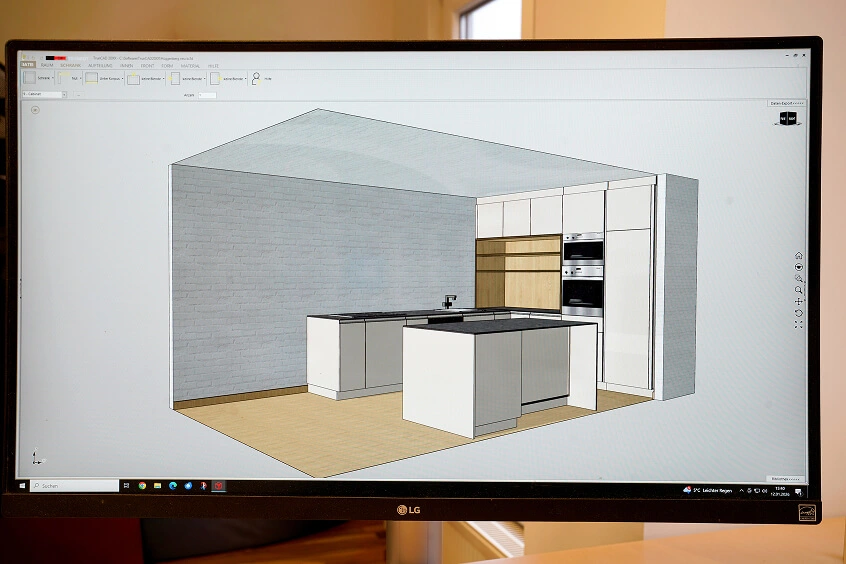Click the Daten Export button
846x564 pixels.
tap(787, 103)
